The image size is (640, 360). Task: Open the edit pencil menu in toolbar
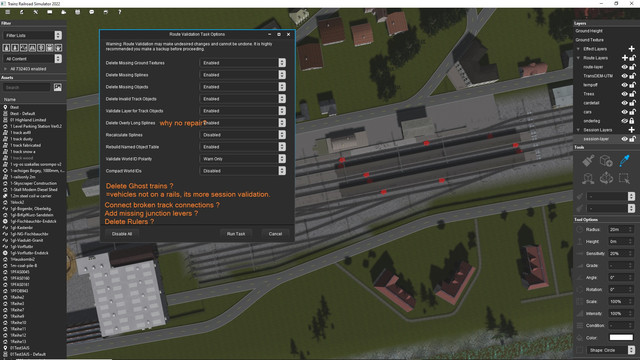(x=22, y=12)
